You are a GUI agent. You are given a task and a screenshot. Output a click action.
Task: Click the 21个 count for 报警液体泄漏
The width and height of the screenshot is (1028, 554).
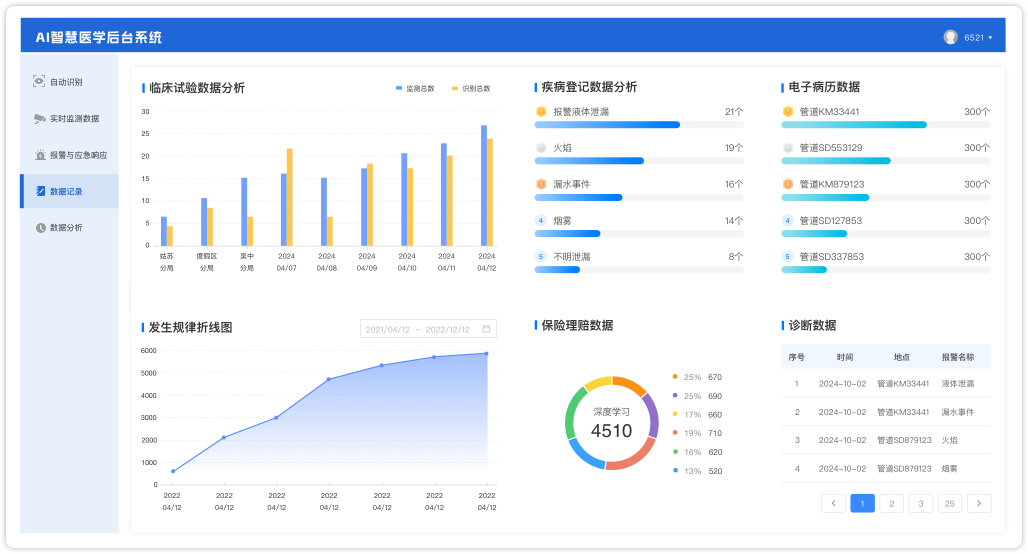click(734, 112)
